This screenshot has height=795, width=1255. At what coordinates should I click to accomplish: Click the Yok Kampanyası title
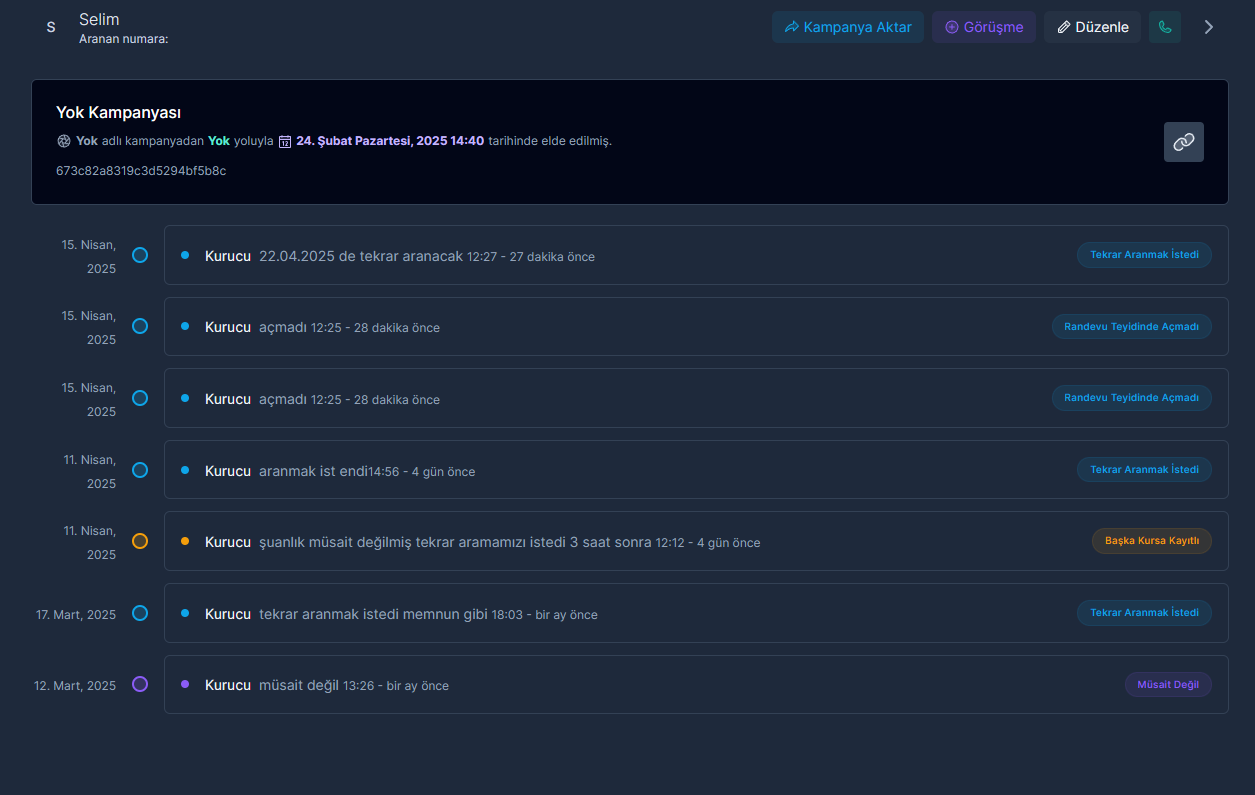pos(118,113)
